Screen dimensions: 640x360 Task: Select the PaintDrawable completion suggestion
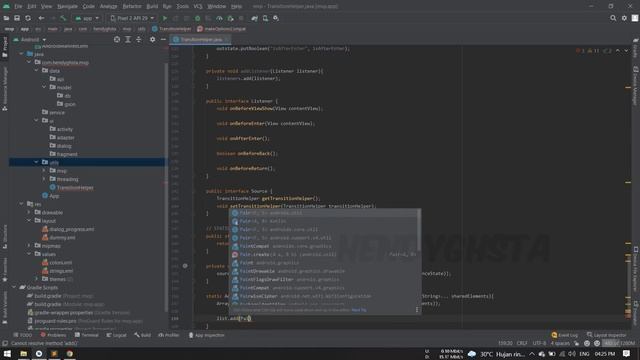click(324, 271)
